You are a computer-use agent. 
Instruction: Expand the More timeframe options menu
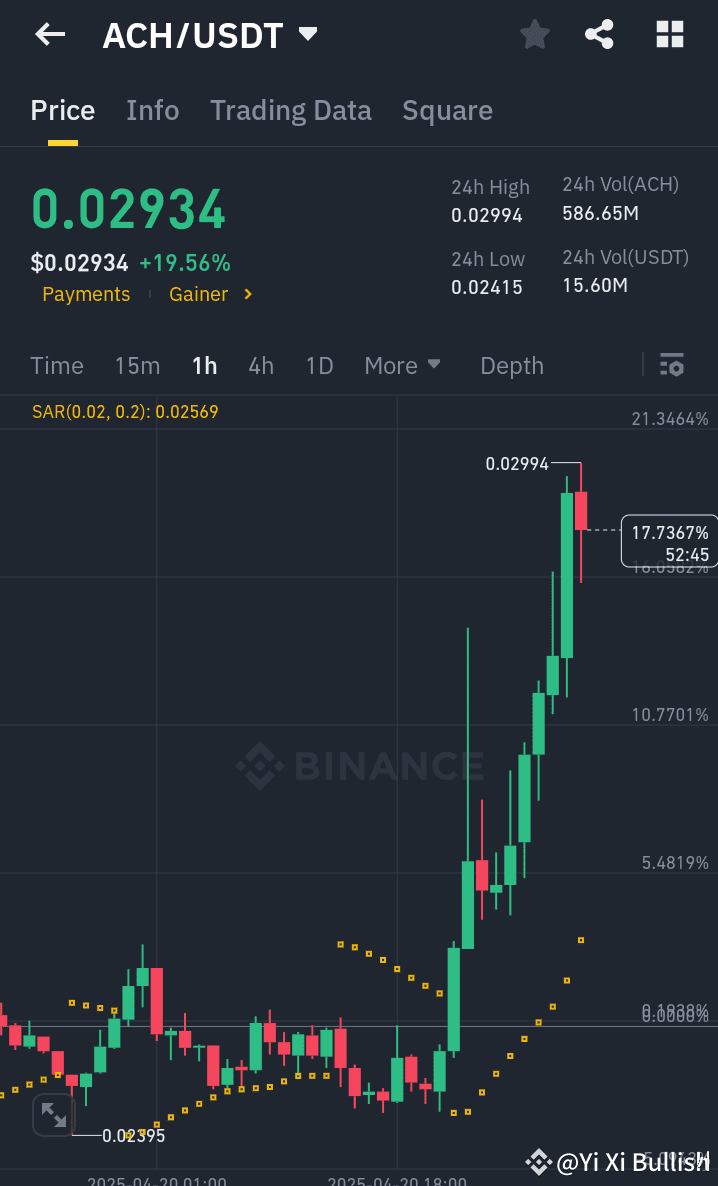[403, 366]
